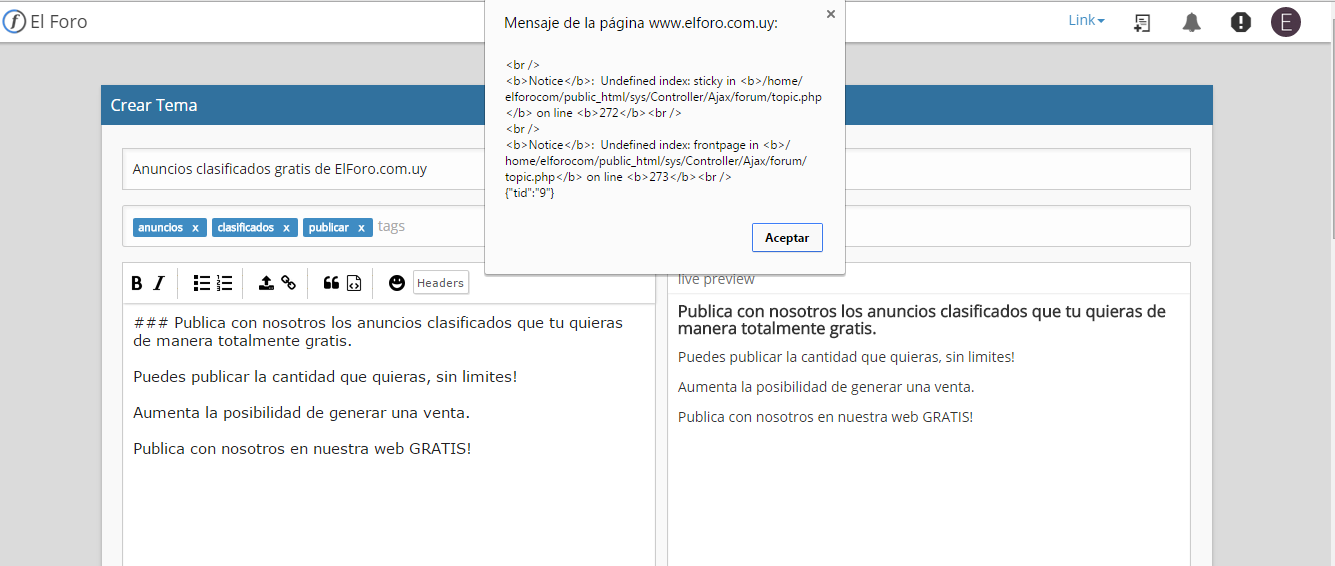Click the bold preview heading text
The image size is (1335, 566).
point(922,320)
